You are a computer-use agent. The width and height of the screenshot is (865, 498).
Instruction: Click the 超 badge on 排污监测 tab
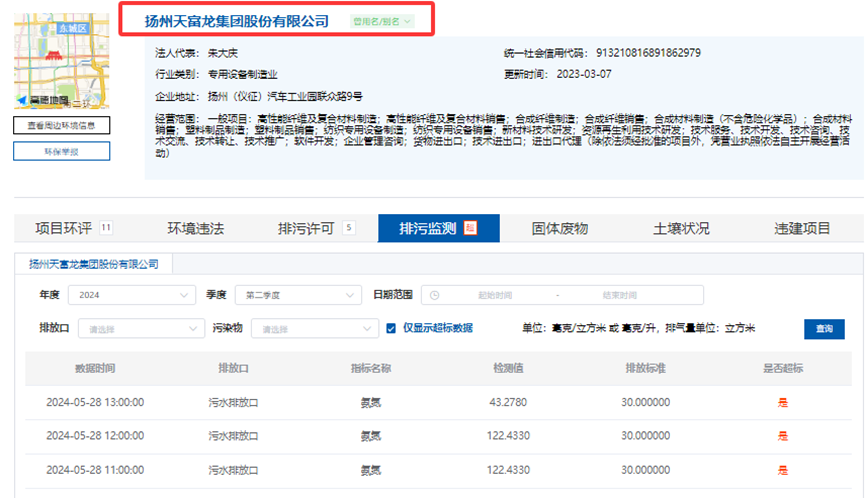pos(470,228)
